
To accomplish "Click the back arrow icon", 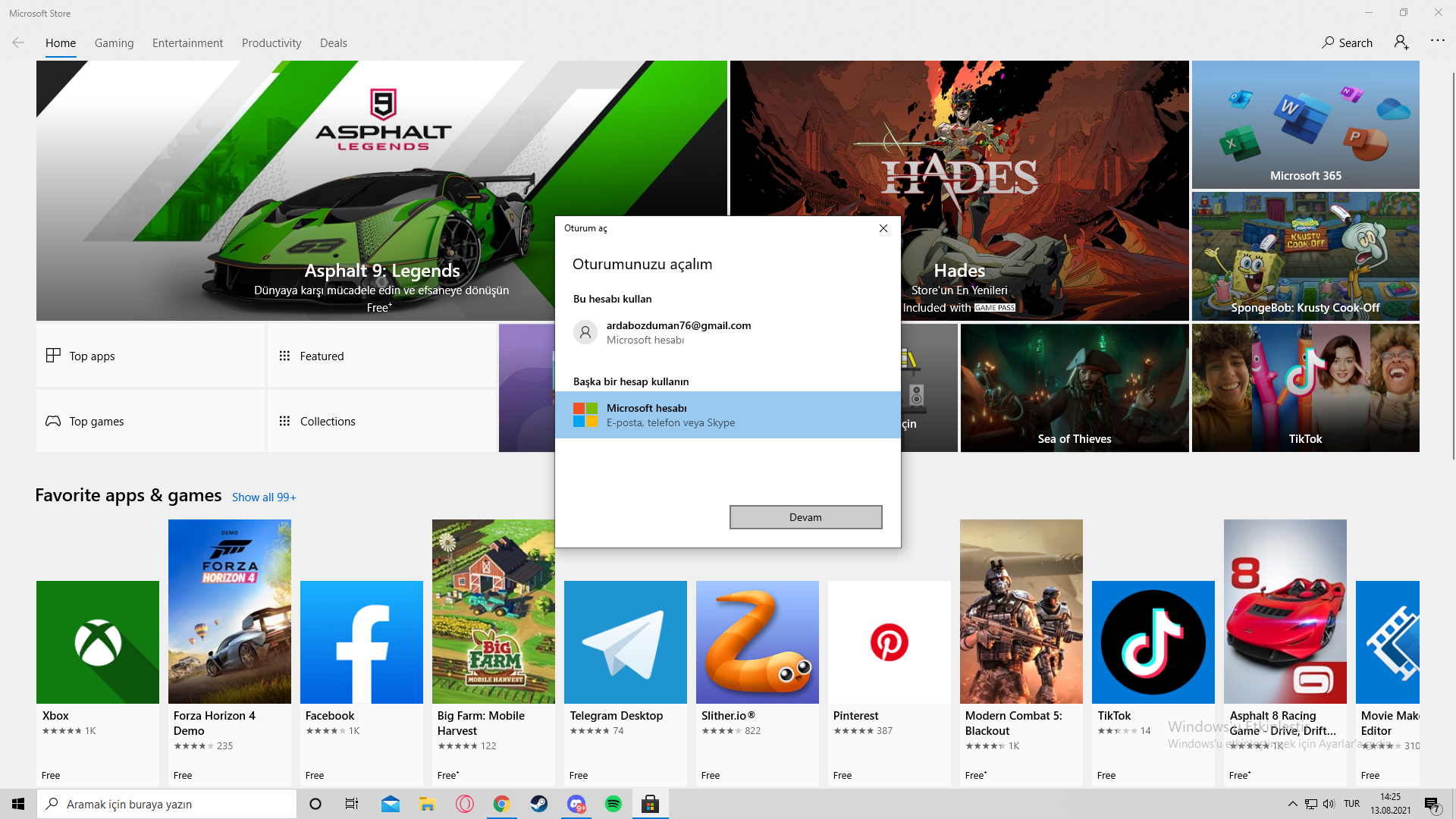I will pos(18,43).
